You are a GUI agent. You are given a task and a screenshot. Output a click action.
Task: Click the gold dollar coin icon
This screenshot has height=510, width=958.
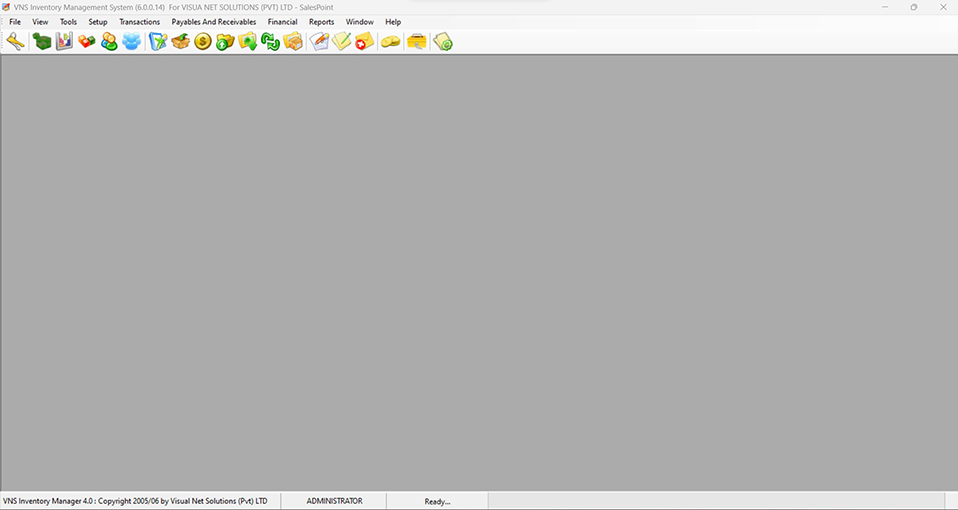pos(203,42)
